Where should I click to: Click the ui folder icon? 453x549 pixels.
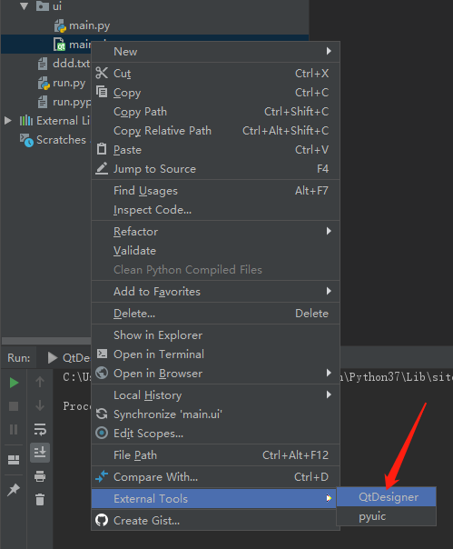(x=42, y=6)
